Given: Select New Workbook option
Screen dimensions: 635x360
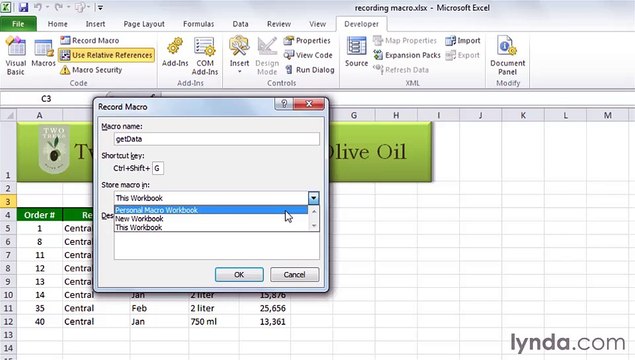Looking at the screenshot, I should point(211,219).
